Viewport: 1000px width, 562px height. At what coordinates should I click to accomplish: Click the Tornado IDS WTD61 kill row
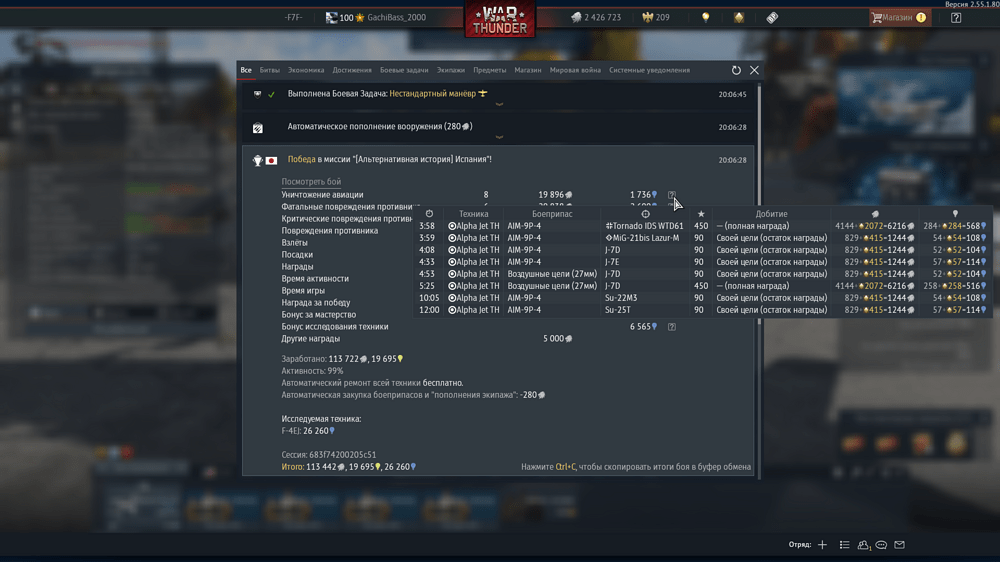pos(703,226)
